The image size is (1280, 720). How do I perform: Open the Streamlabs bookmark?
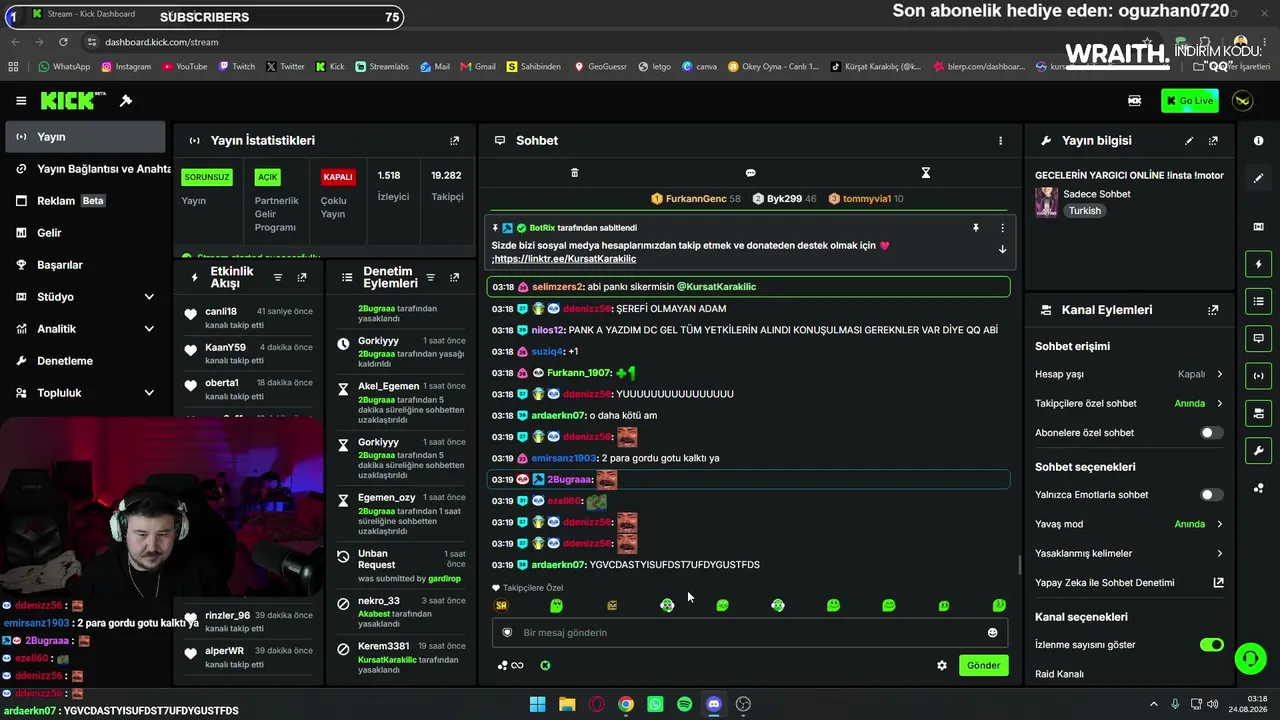pyautogui.click(x=382, y=67)
